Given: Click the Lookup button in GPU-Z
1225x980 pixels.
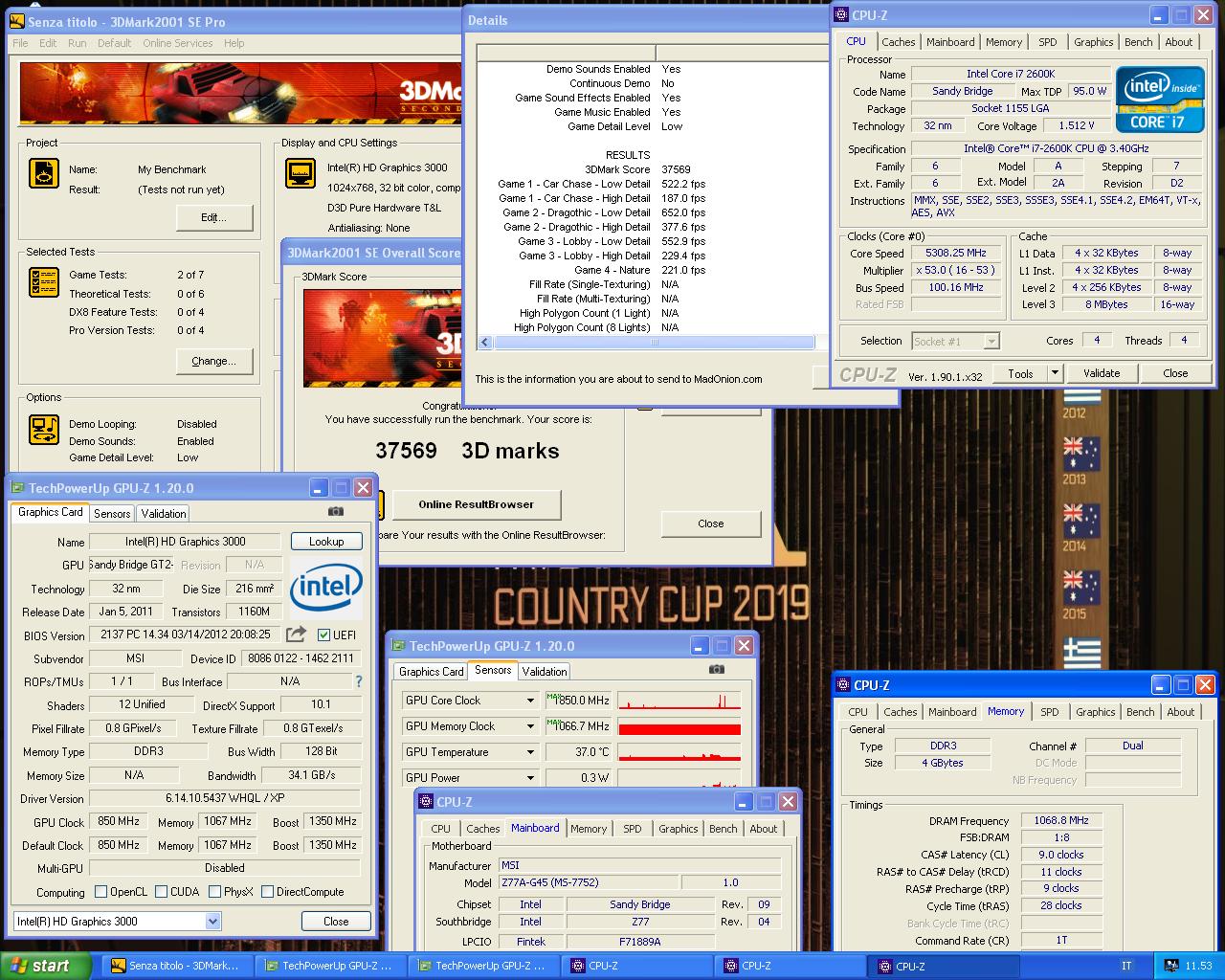Looking at the screenshot, I should coord(326,541).
